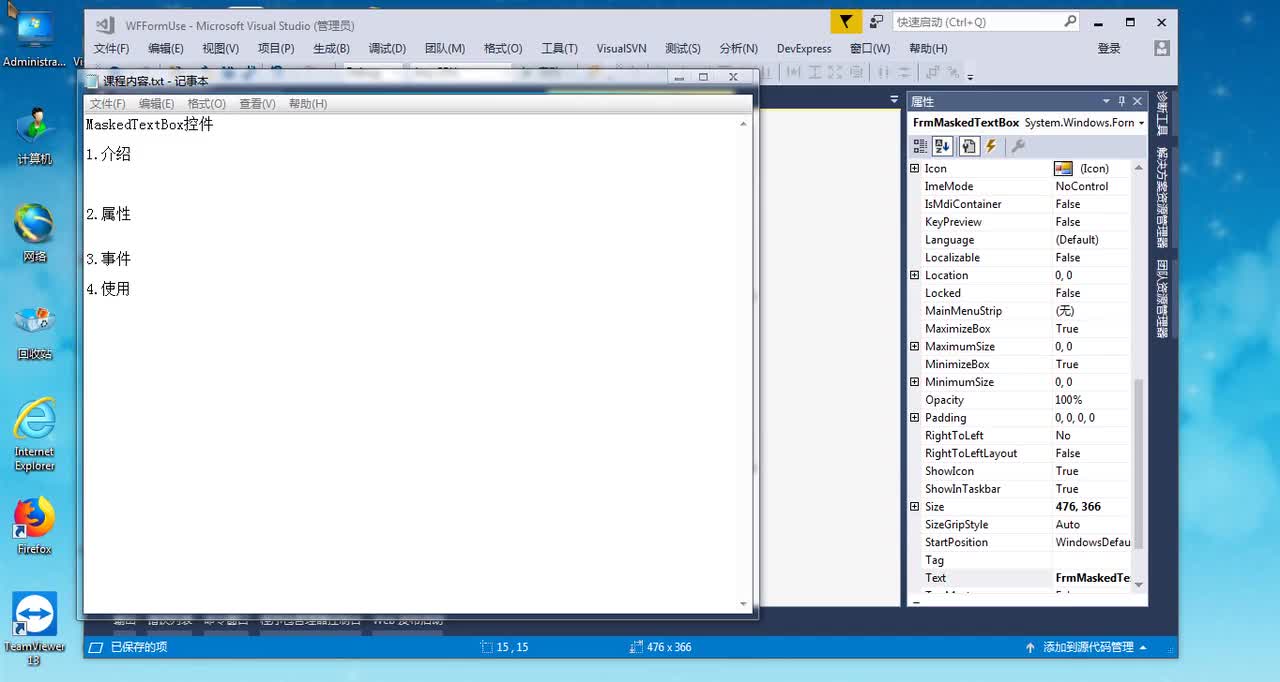This screenshot has height=682, width=1280.
Task: Open the 调试(D) menu in Visual Studio
Action: coord(387,48)
